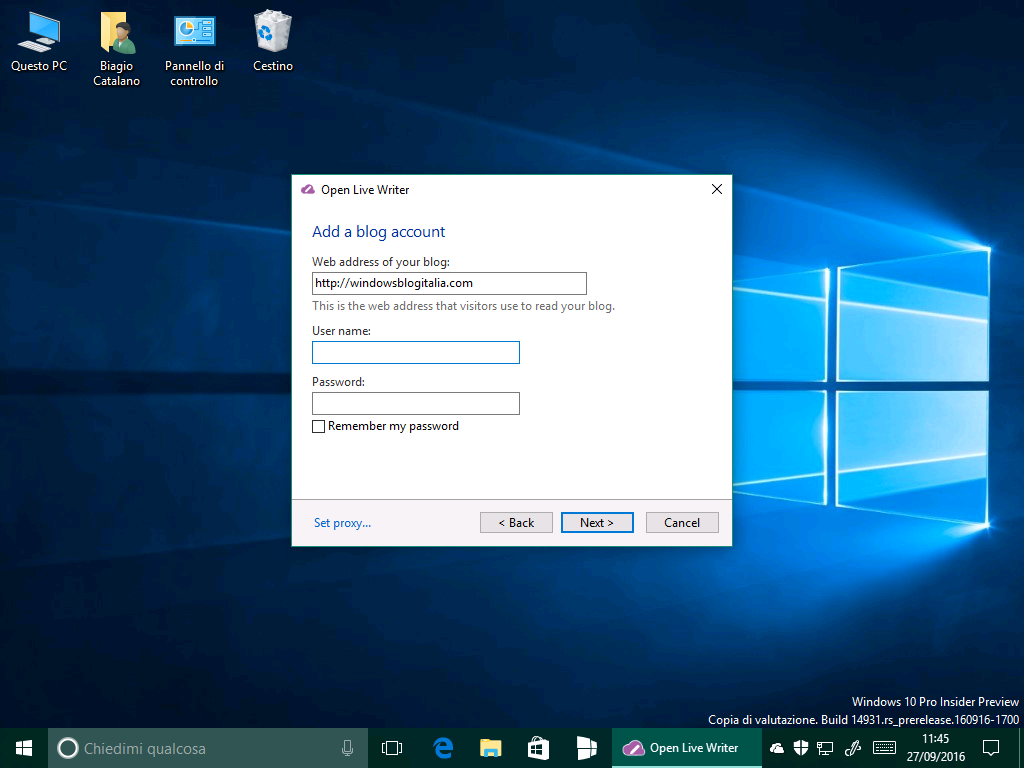Select the Pannello di controllo desktop icon
This screenshot has width=1024, height=768.
[194, 49]
